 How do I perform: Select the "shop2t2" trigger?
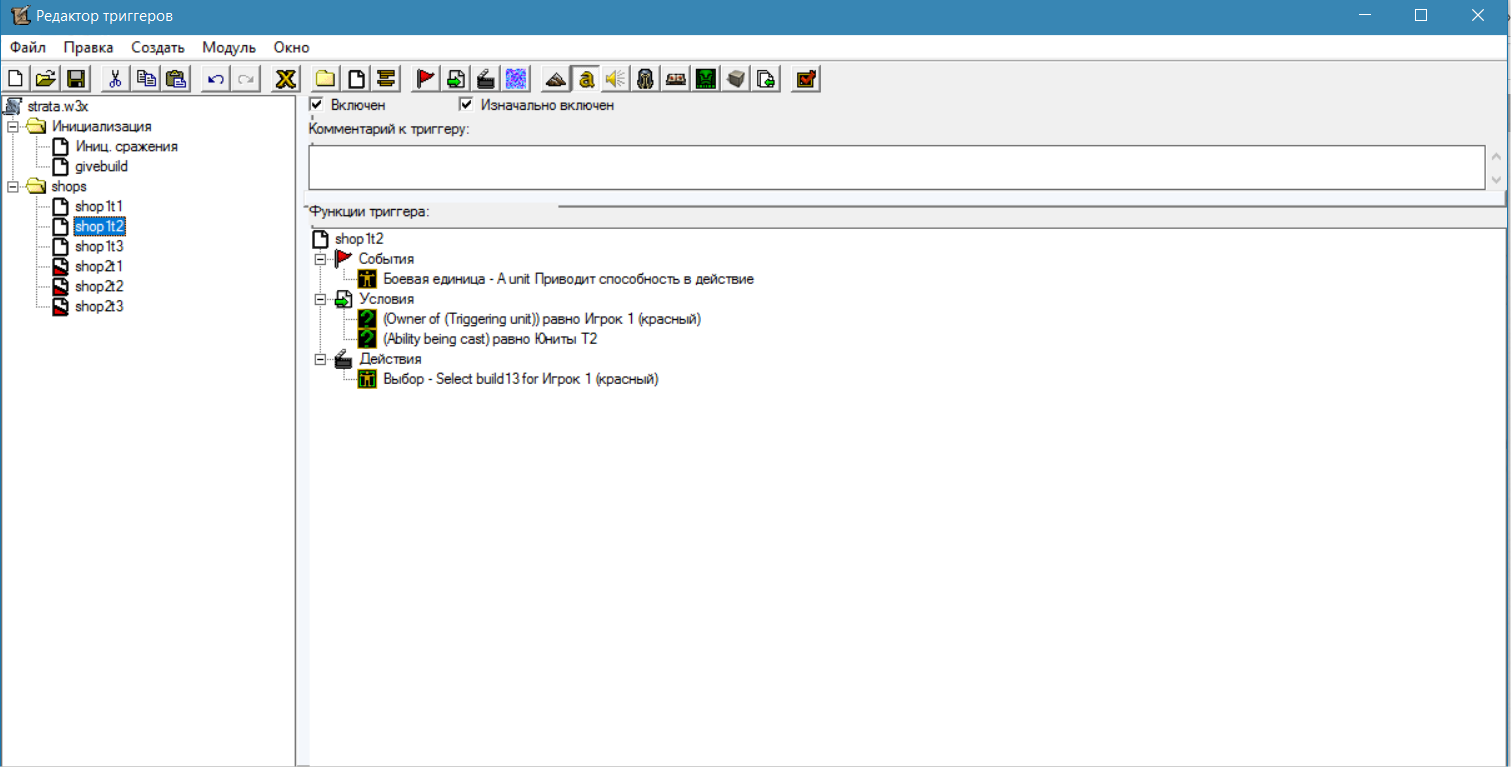click(99, 287)
